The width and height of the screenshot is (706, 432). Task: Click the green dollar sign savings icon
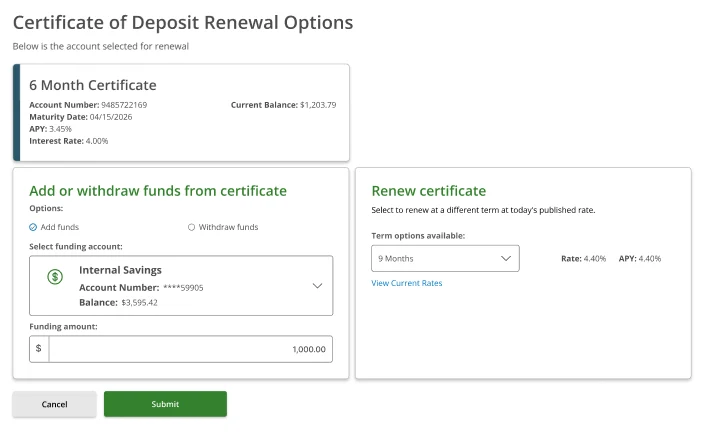pos(55,277)
